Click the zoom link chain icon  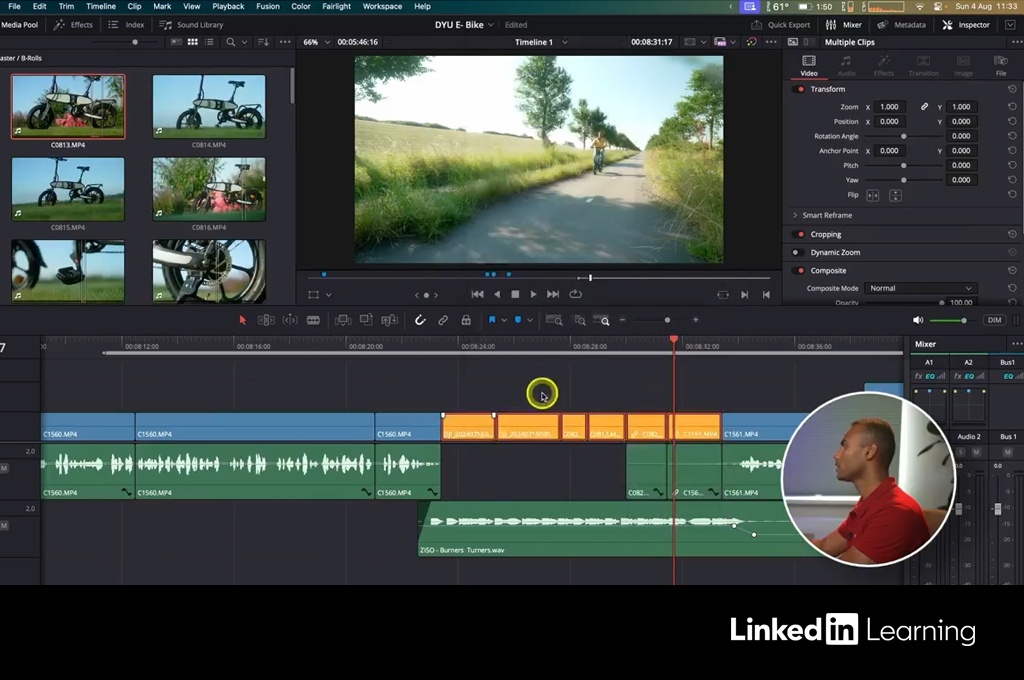coord(924,107)
